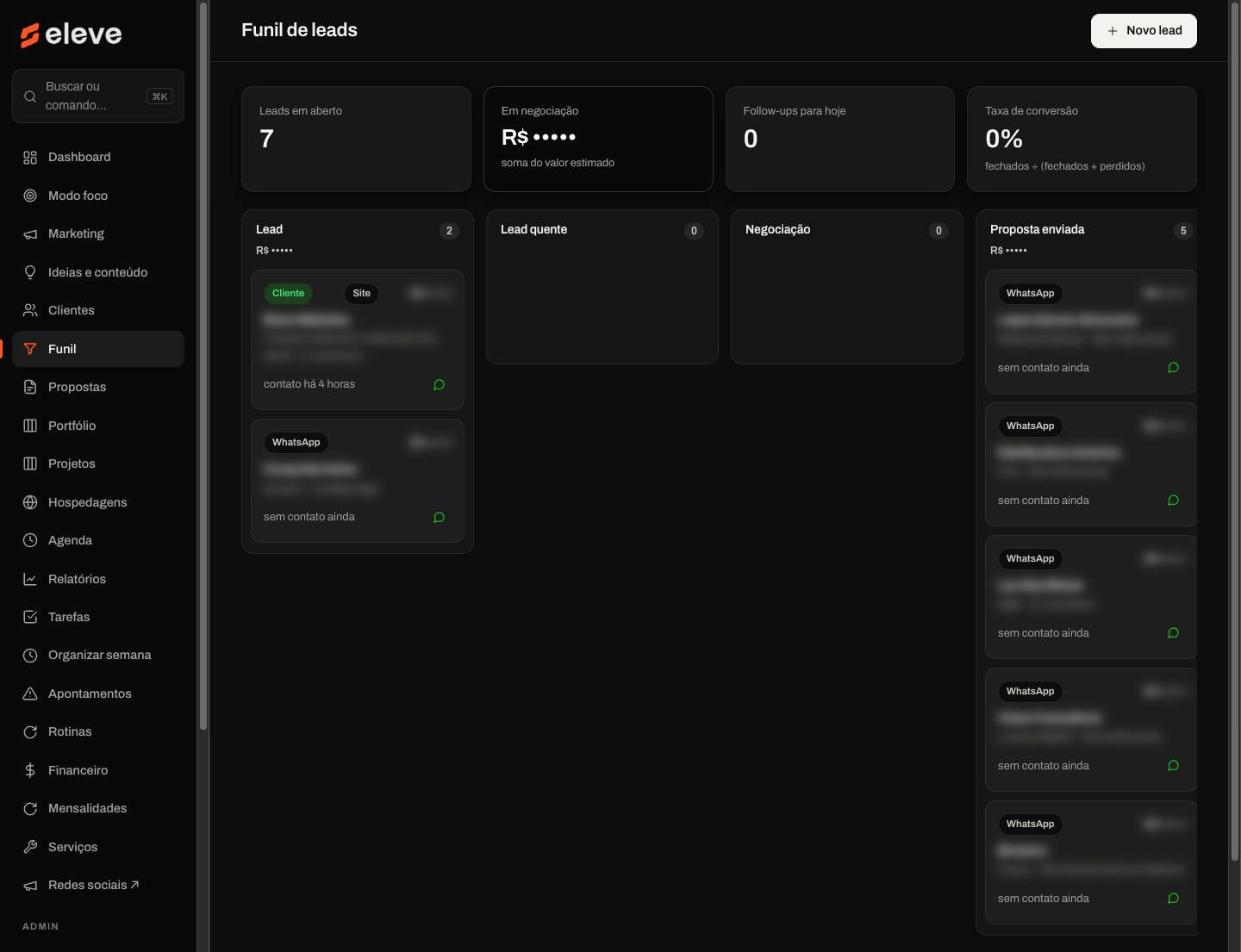Click the Marketing megaphone icon
The width and height of the screenshot is (1241, 952).
pos(30,234)
